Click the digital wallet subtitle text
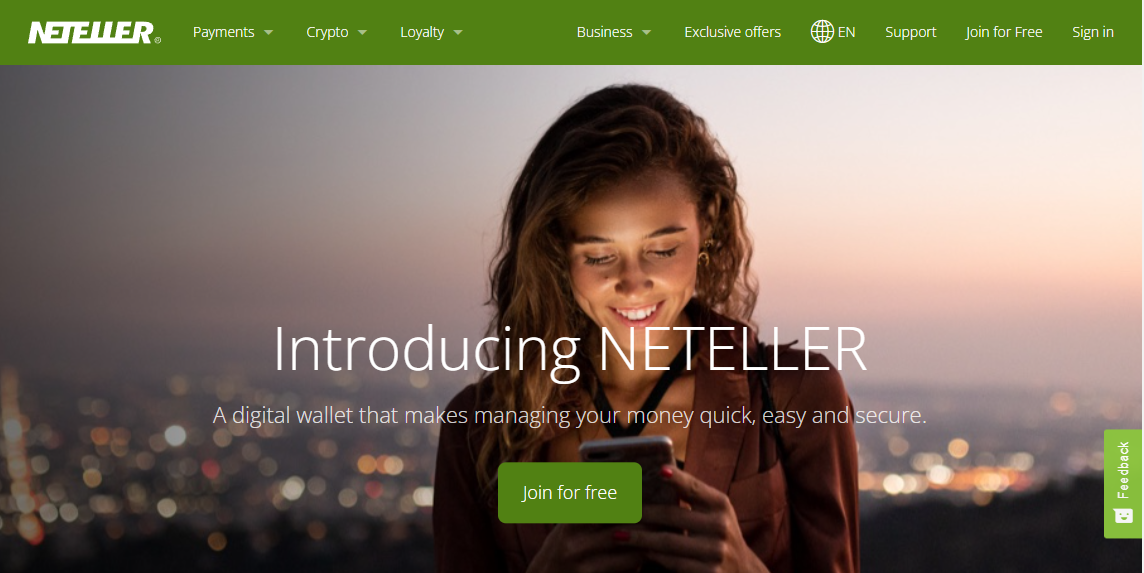 pos(570,416)
